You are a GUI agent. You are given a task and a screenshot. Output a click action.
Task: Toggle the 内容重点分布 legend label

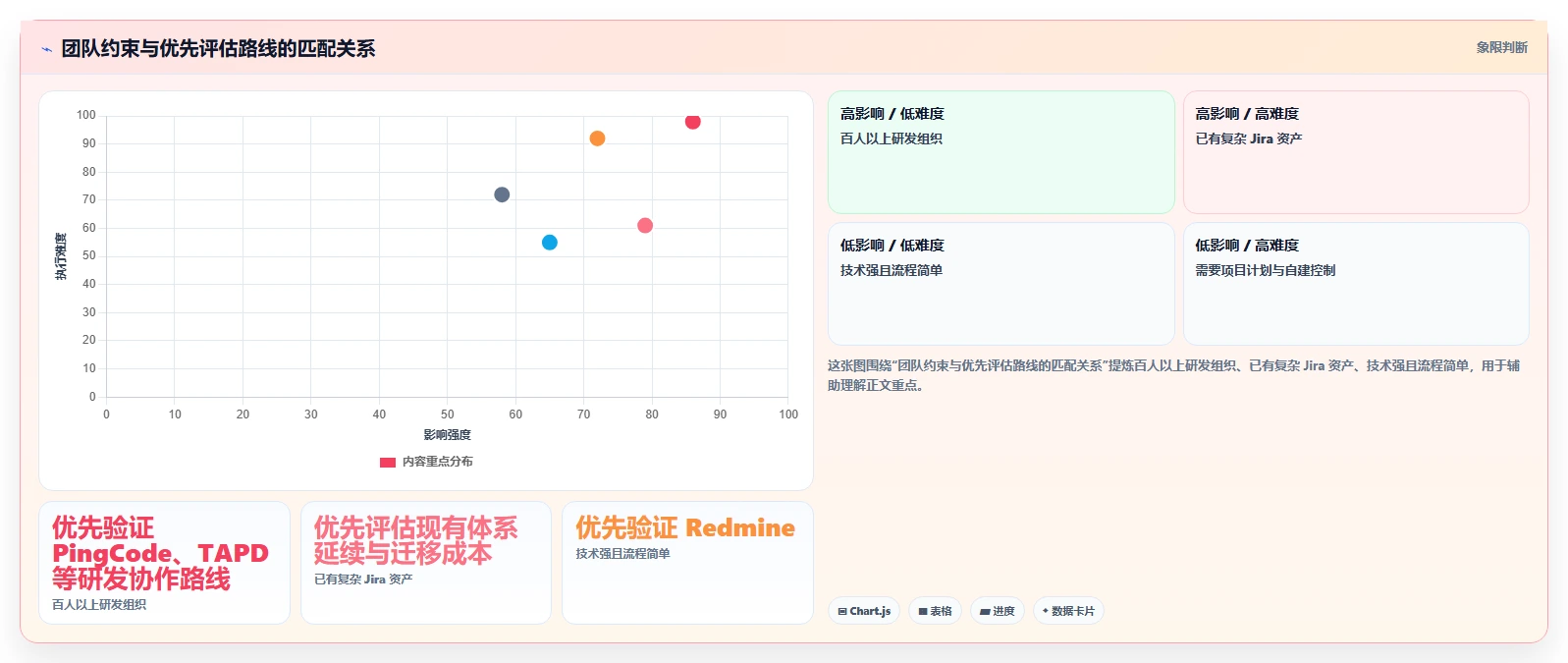(438, 462)
